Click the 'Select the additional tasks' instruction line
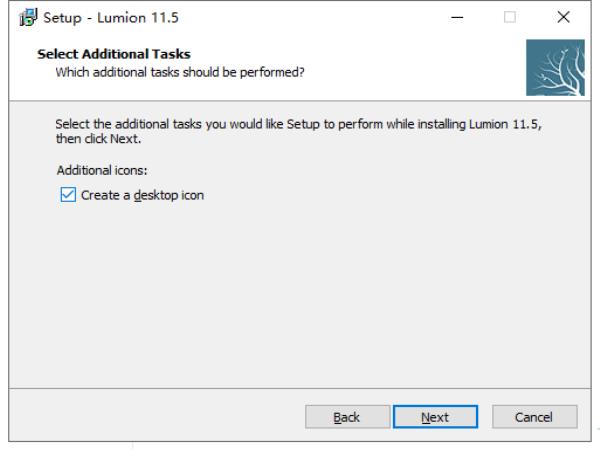The image size is (600, 450). point(298,124)
